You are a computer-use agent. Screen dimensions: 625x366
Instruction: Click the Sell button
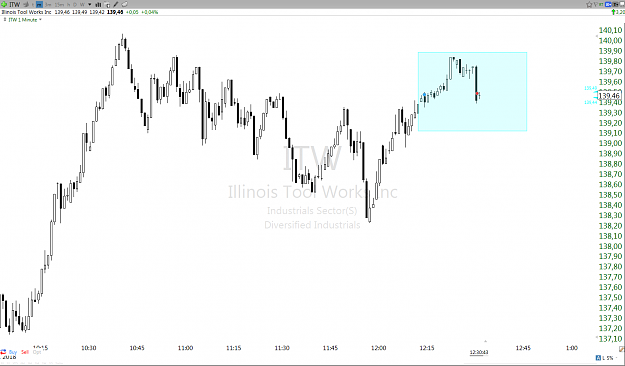(x=25, y=352)
